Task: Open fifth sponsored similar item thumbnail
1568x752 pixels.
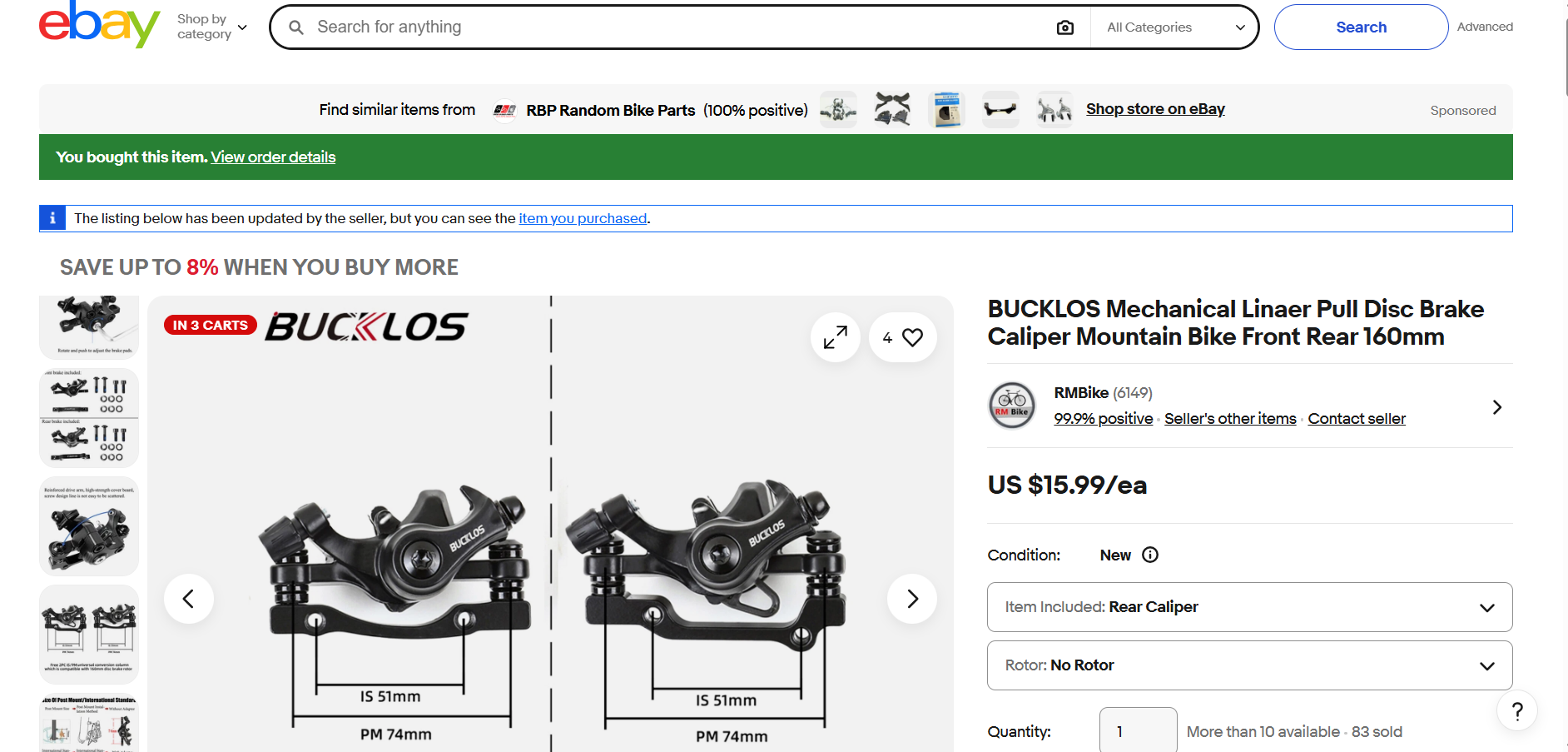Action: click(1054, 109)
